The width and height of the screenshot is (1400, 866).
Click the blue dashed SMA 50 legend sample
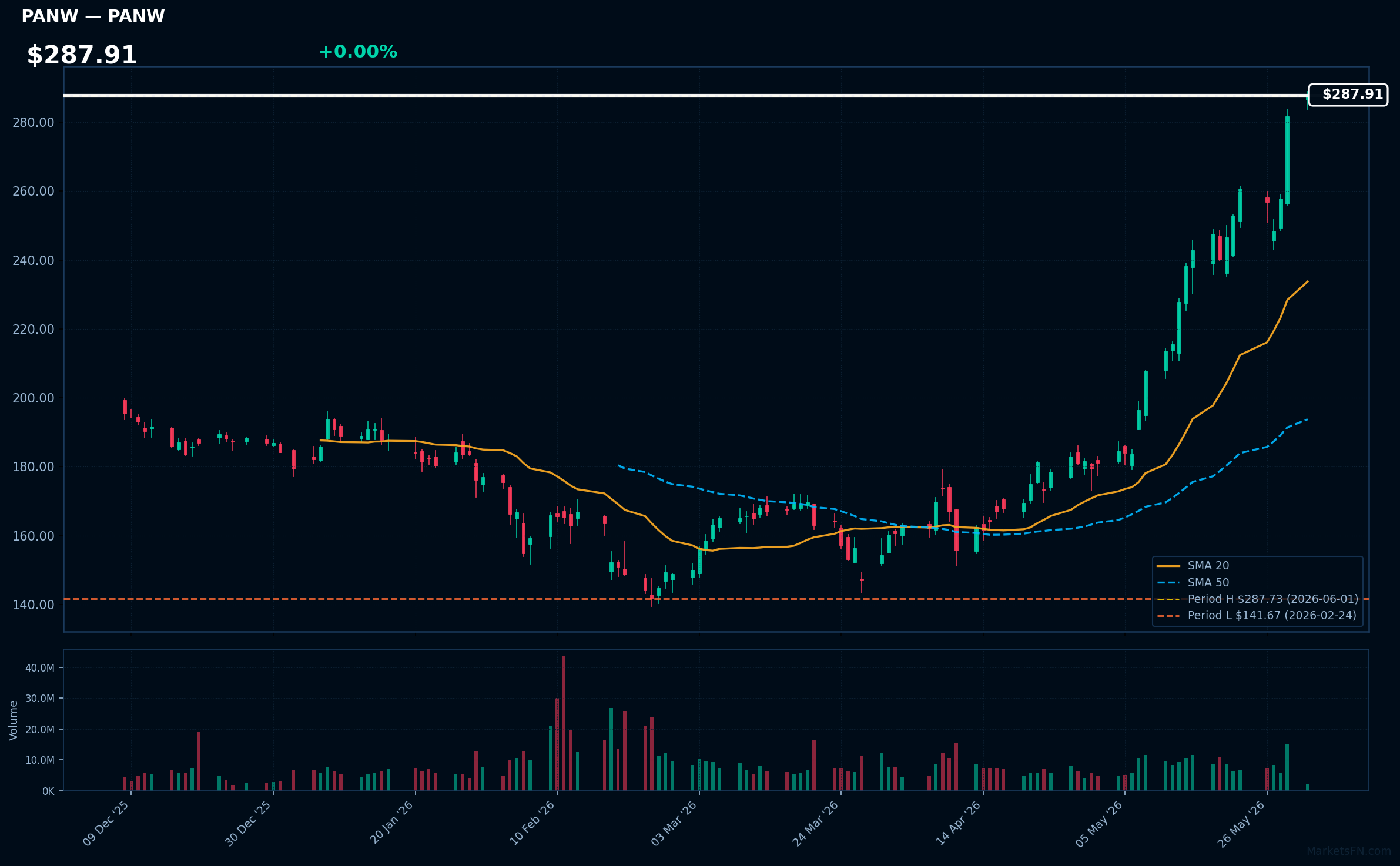(1168, 583)
